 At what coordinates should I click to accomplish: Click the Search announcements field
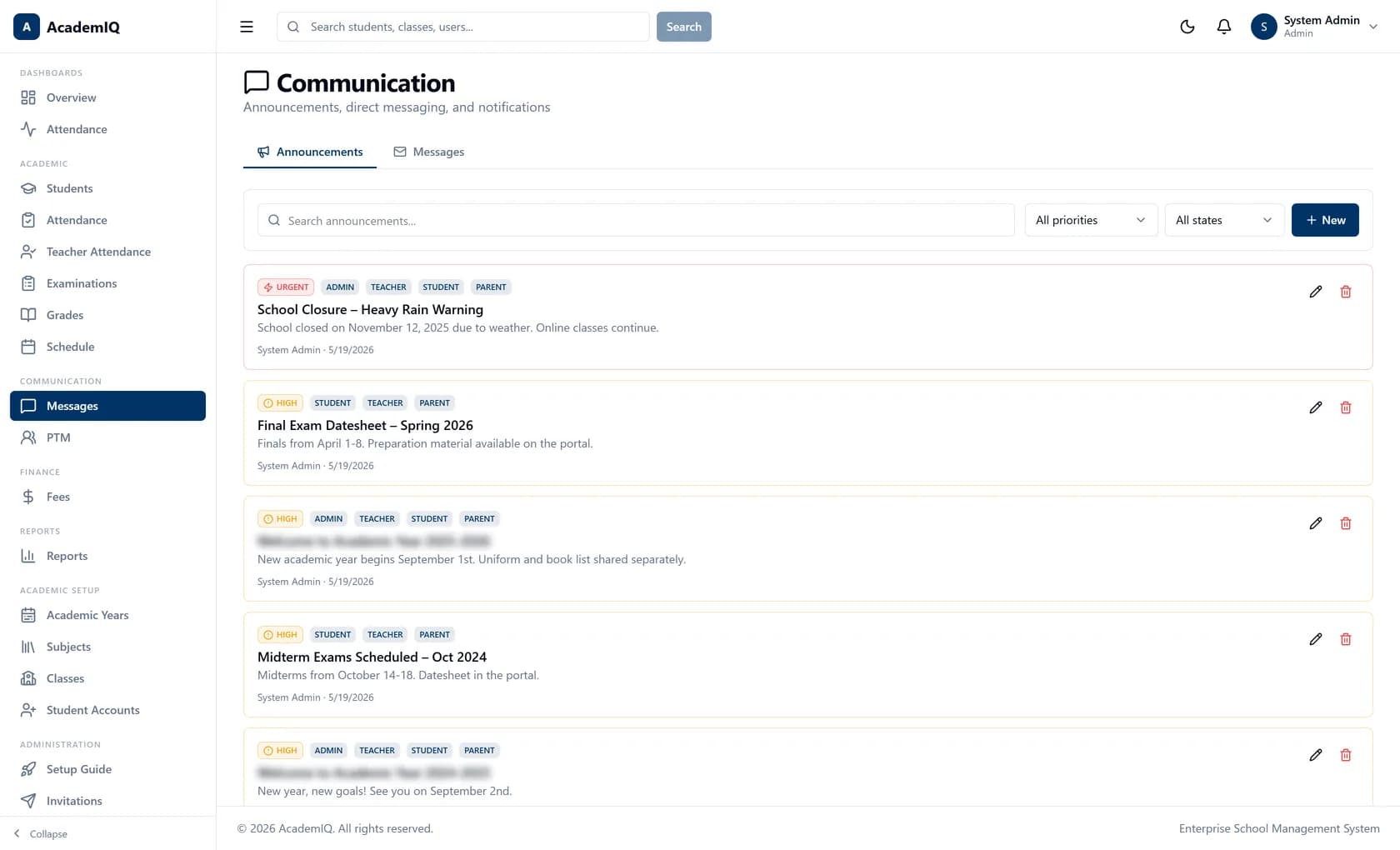pyautogui.click(x=636, y=220)
